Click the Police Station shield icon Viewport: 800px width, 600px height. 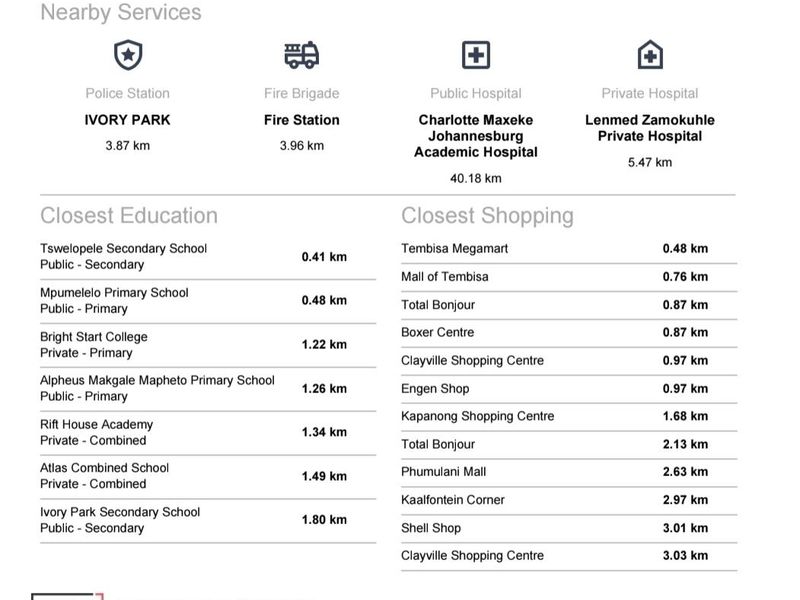(x=128, y=55)
